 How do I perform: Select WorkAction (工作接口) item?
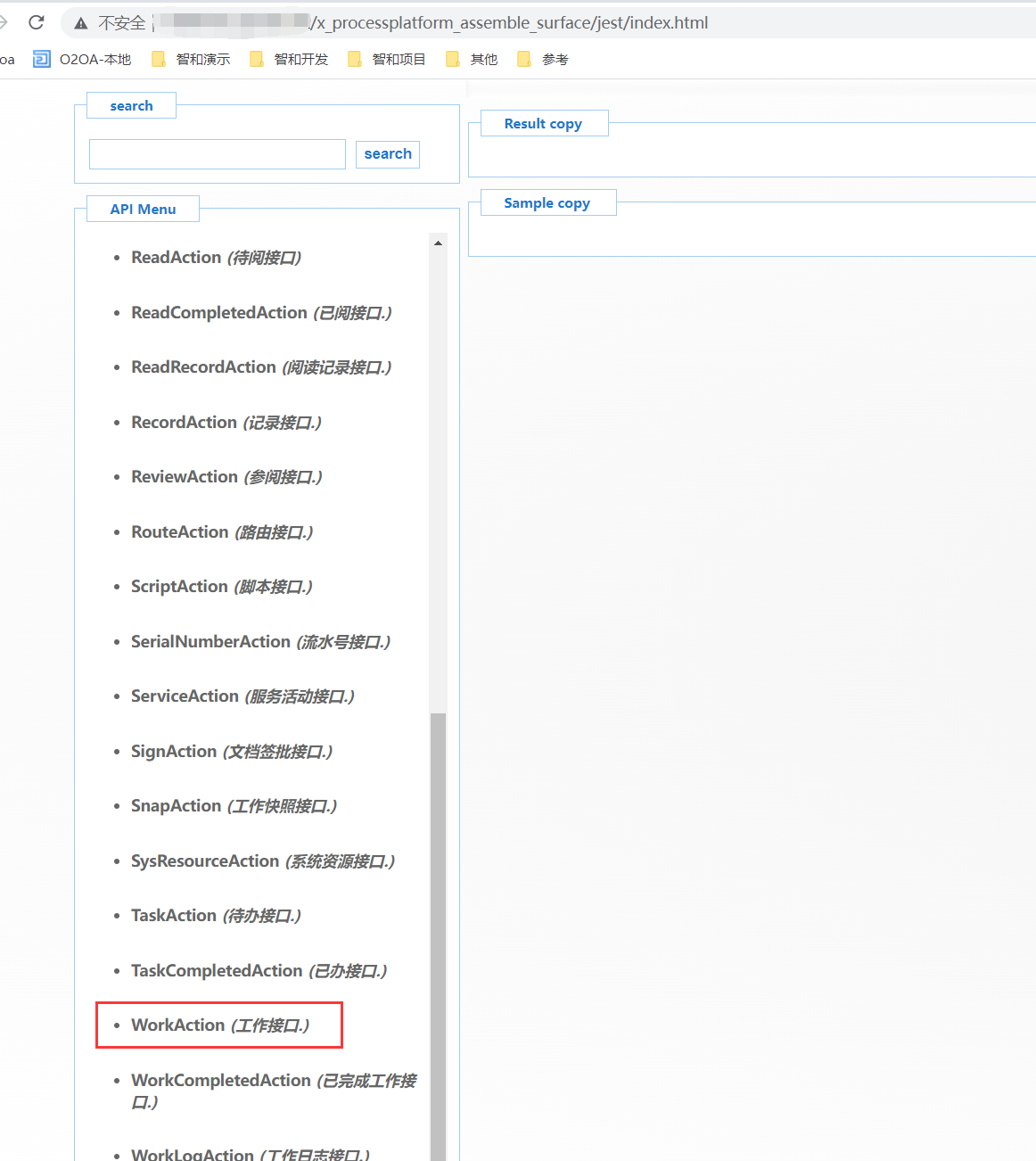click(220, 1025)
